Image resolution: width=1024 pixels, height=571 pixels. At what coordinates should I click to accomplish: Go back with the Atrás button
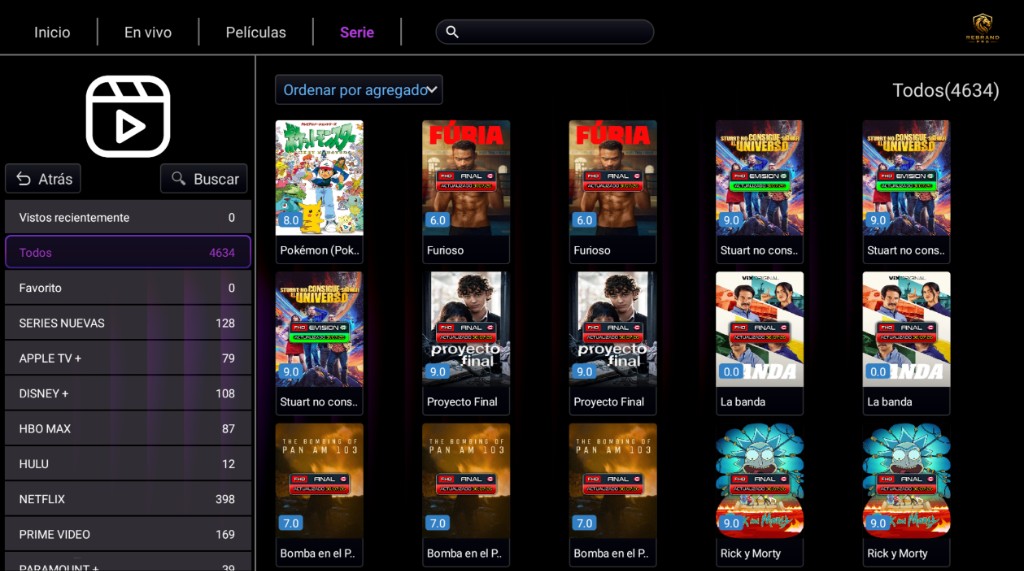(43, 178)
